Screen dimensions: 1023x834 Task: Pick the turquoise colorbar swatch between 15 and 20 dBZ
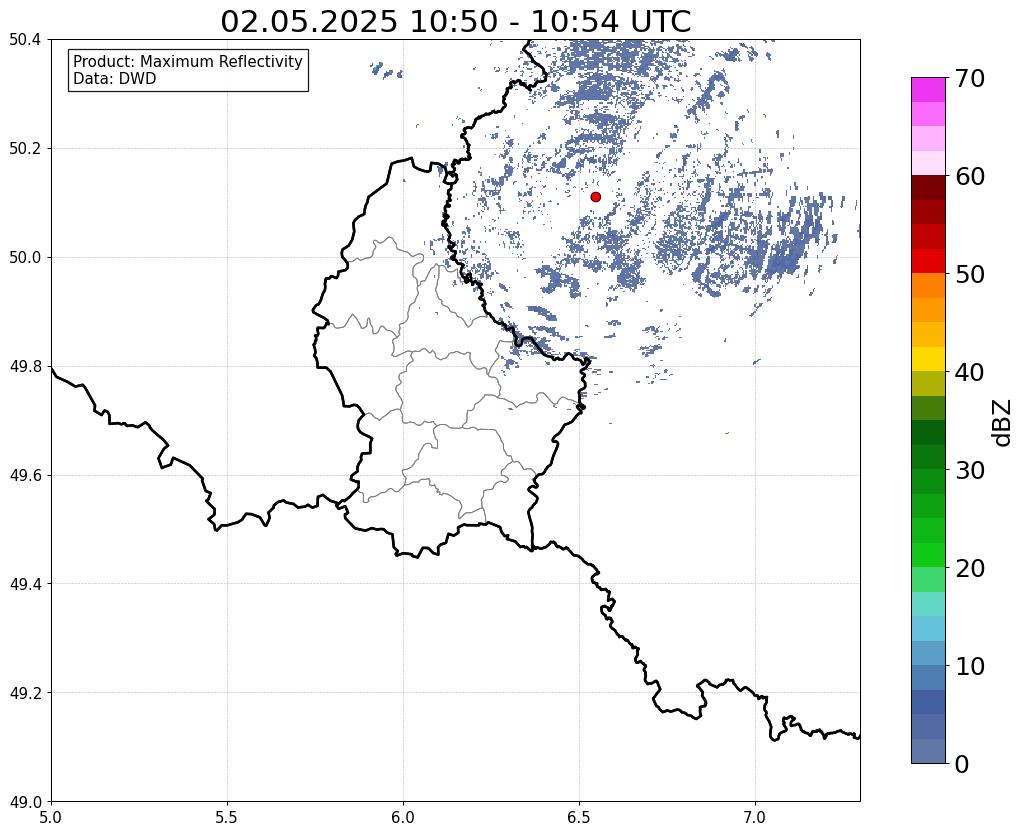pyautogui.click(x=928, y=604)
